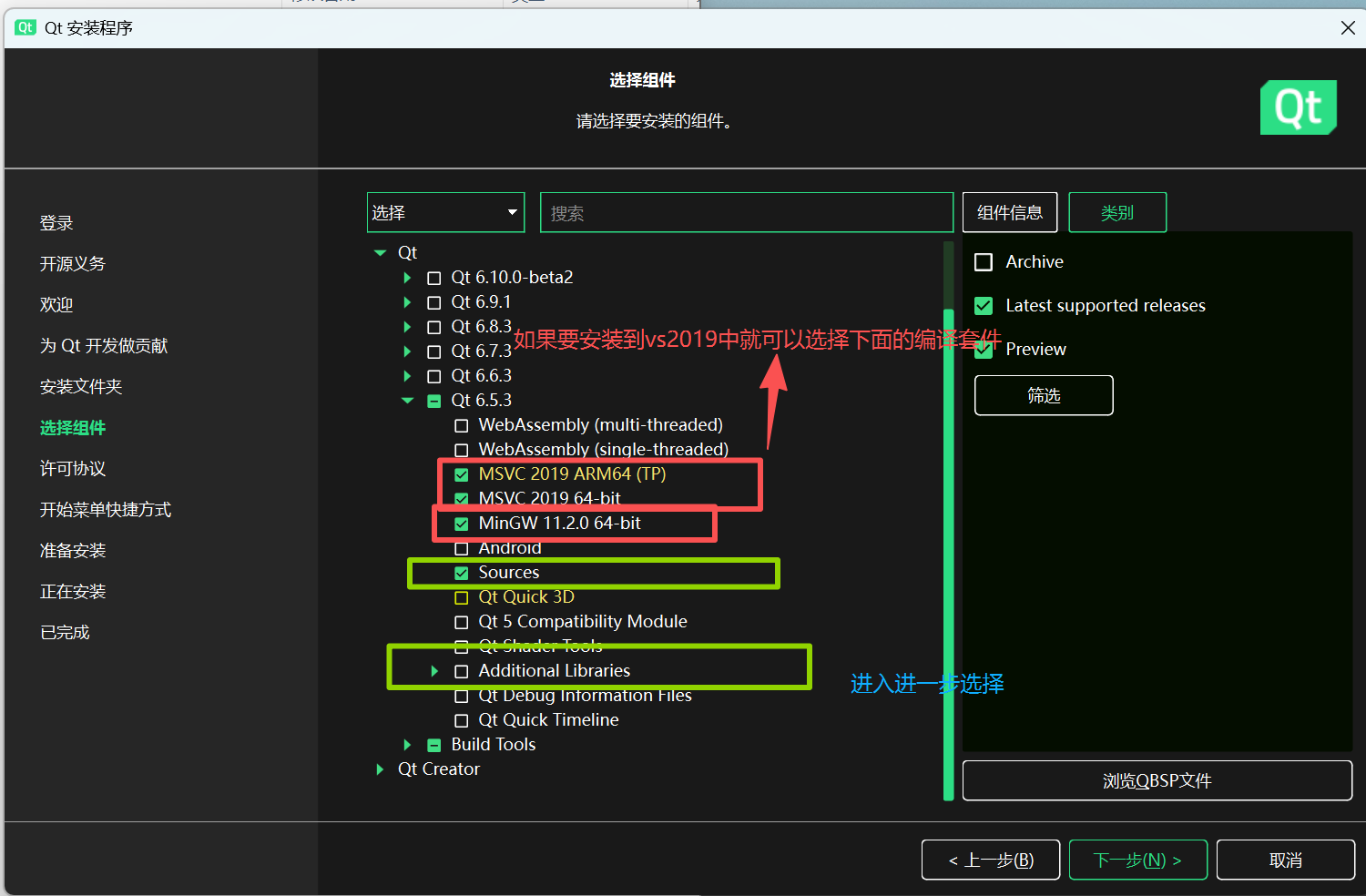Uncheck MinGW 11.2.0 64-bit component
The height and width of the screenshot is (896, 1366).
(462, 524)
